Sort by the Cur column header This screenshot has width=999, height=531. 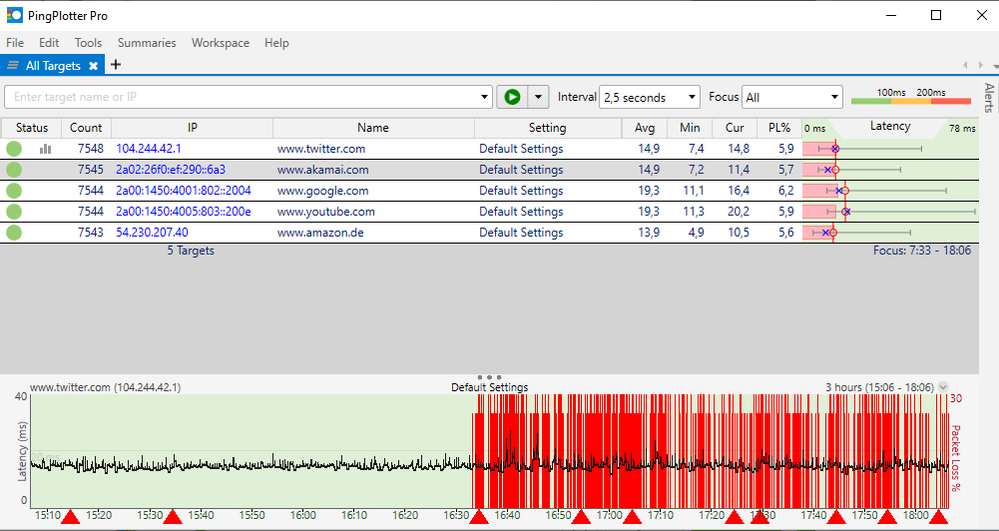735,127
